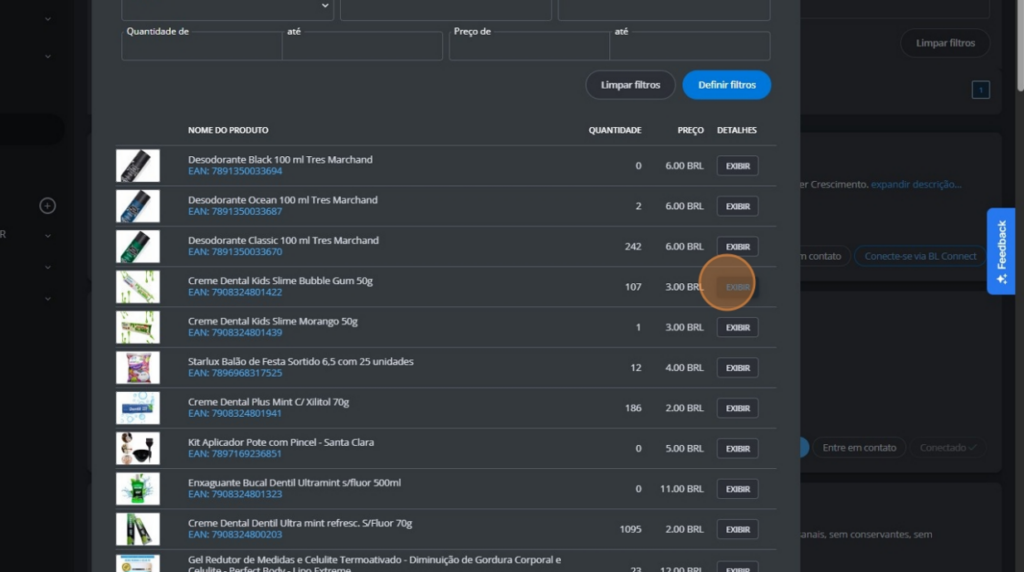The height and width of the screenshot is (572, 1024).
Task: Click EAN: 7896968317525 link
Action: pyautogui.click(x=235, y=373)
